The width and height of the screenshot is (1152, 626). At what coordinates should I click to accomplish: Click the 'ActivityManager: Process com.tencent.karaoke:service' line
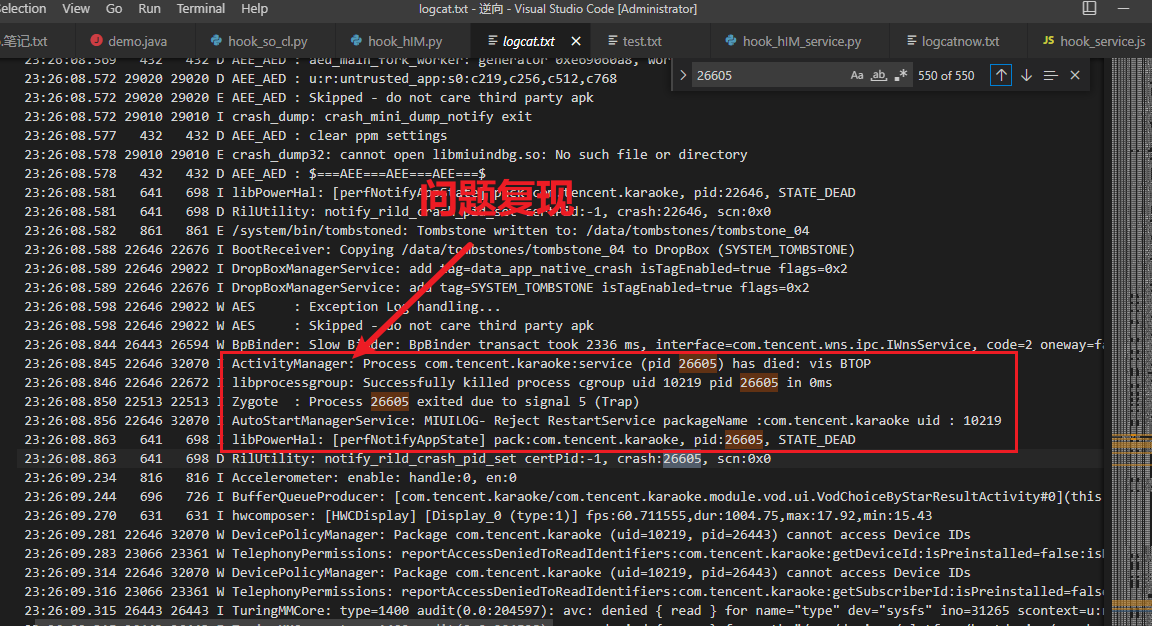(x=447, y=364)
